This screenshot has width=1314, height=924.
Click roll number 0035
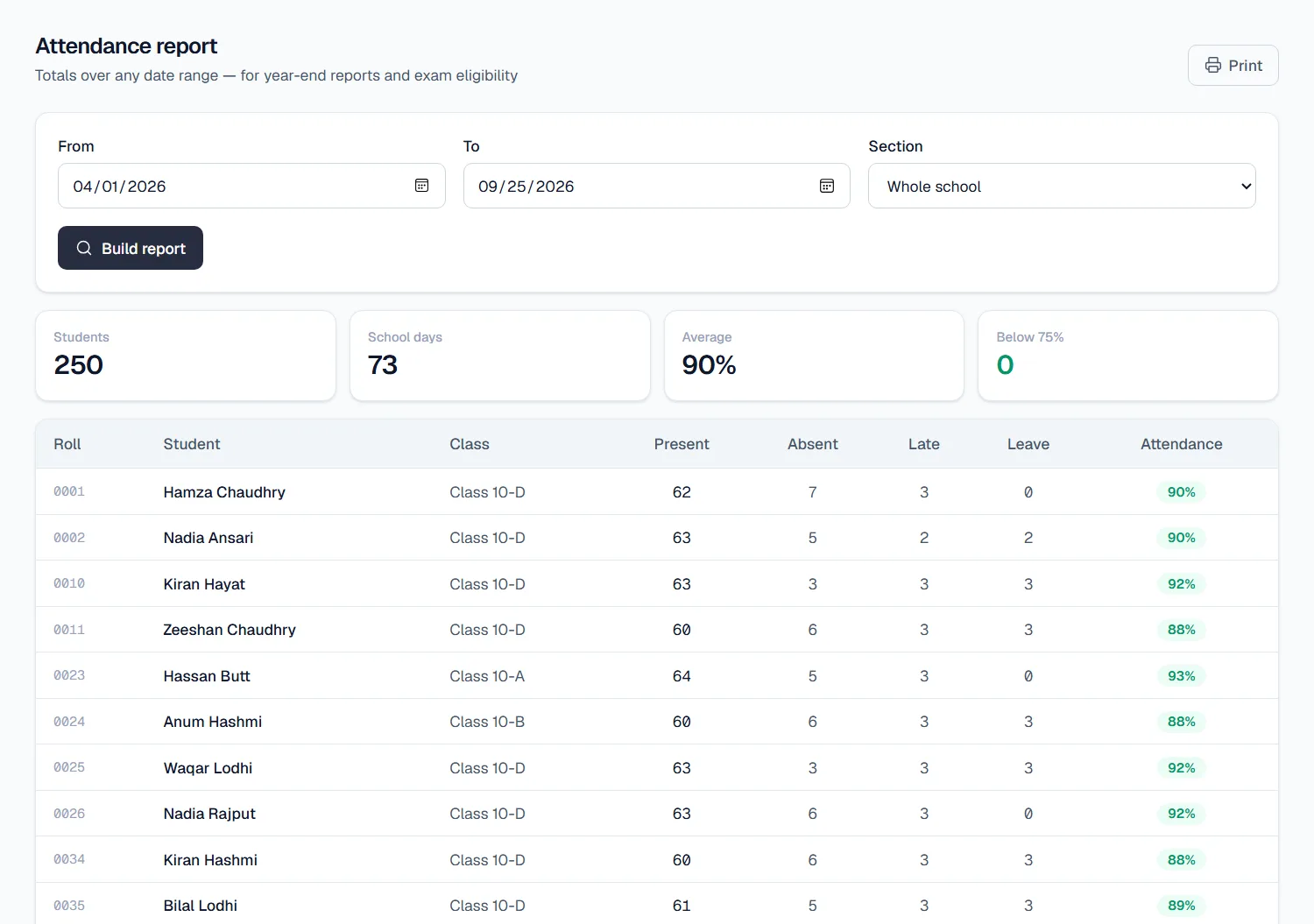[x=69, y=906]
